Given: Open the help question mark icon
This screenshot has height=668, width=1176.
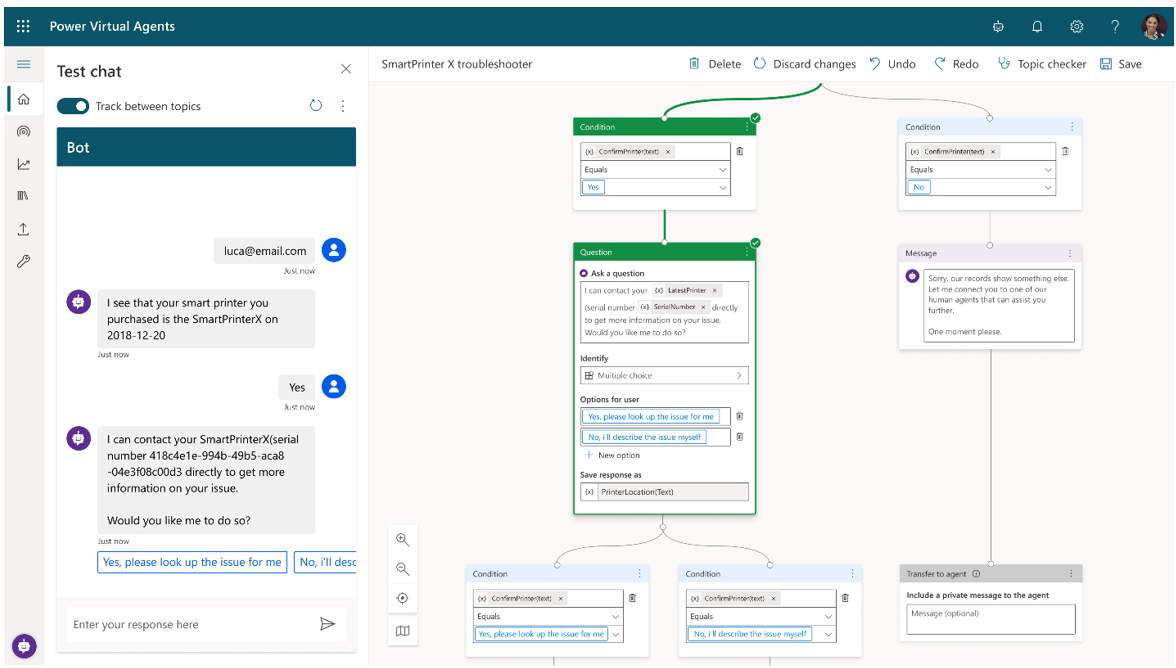Looking at the screenshot, I should pos(1115,26).
